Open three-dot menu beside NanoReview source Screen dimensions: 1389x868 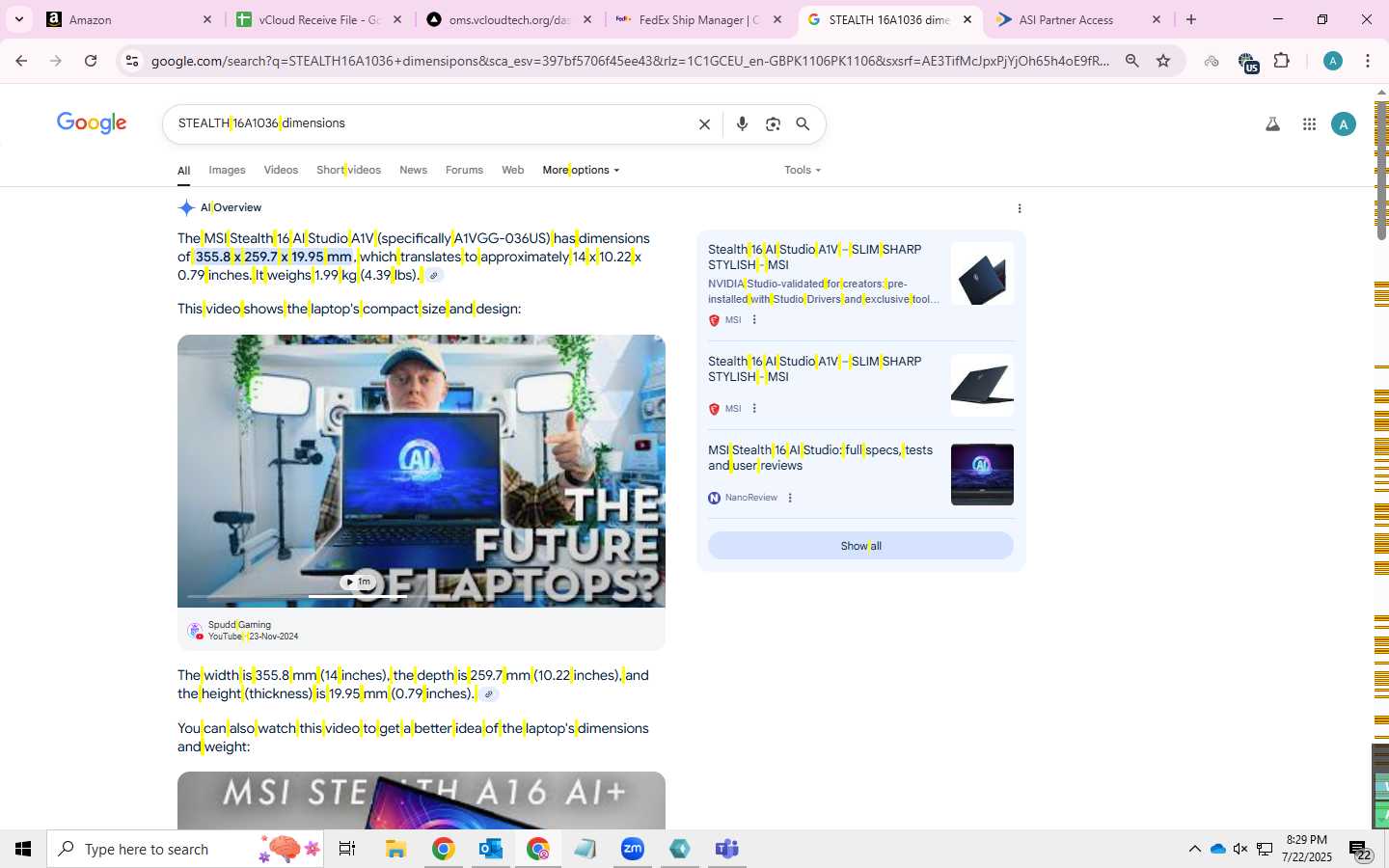[x=790, y=498]
